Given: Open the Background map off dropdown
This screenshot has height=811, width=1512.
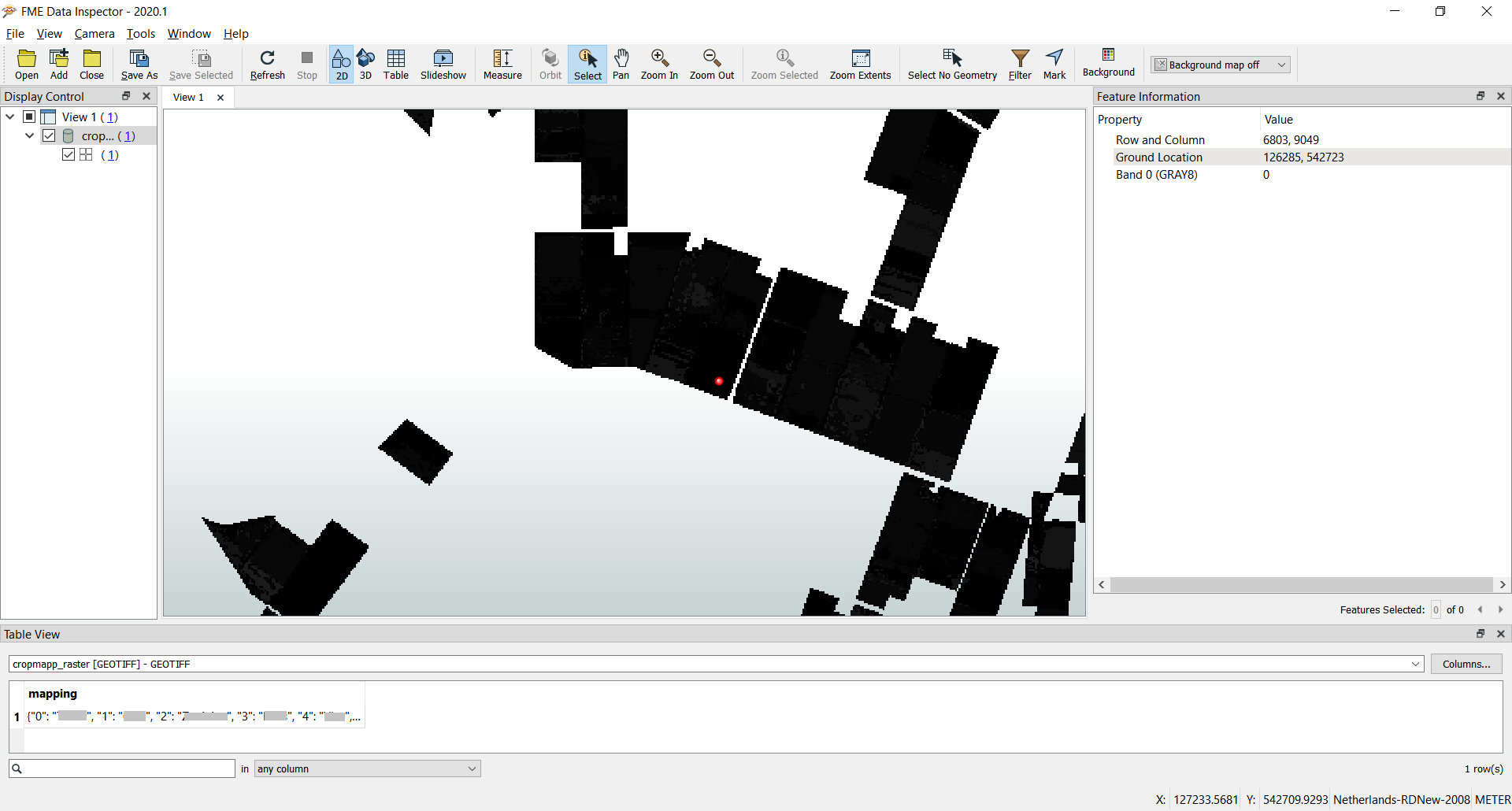Looking at the screenshot, I should [x=1221, y=65].
